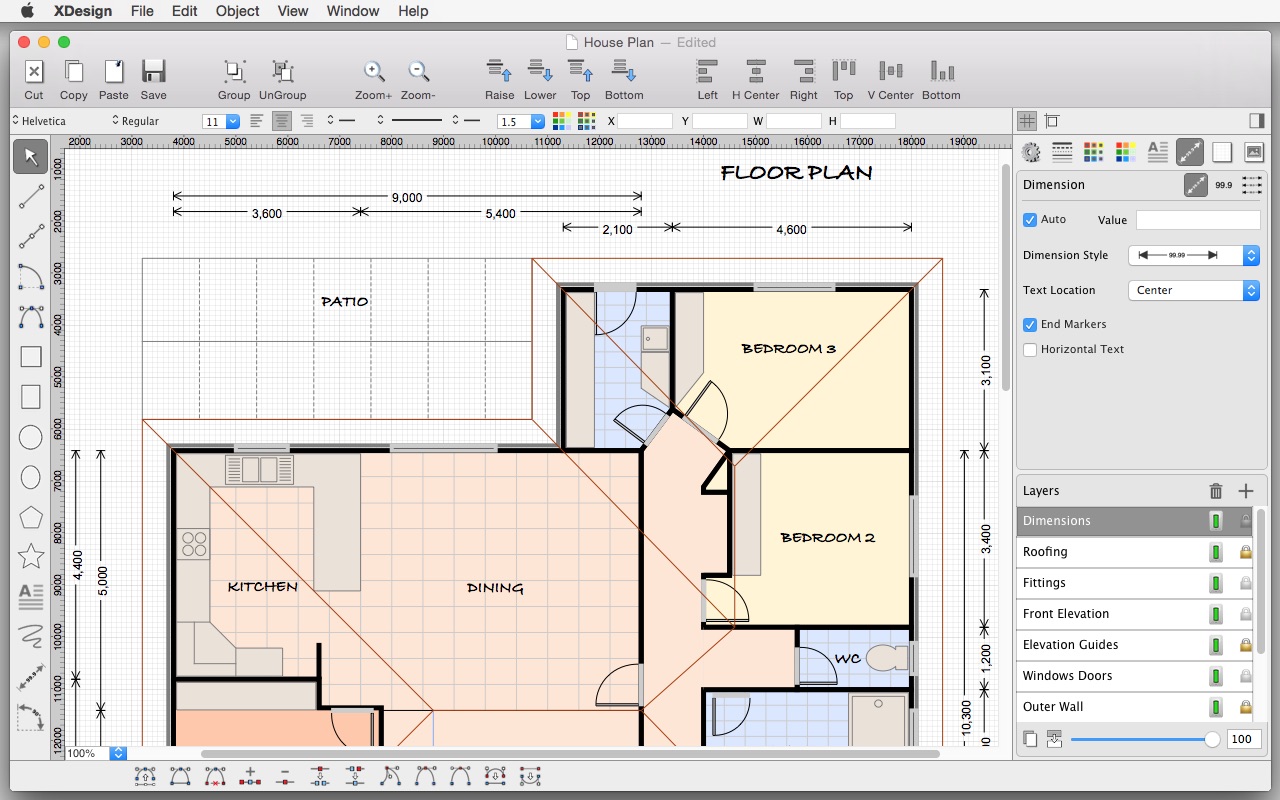This screenshot has height=800, width=1280.
Task: Pick the star shape tool
Action: click(x=31, y=556)
